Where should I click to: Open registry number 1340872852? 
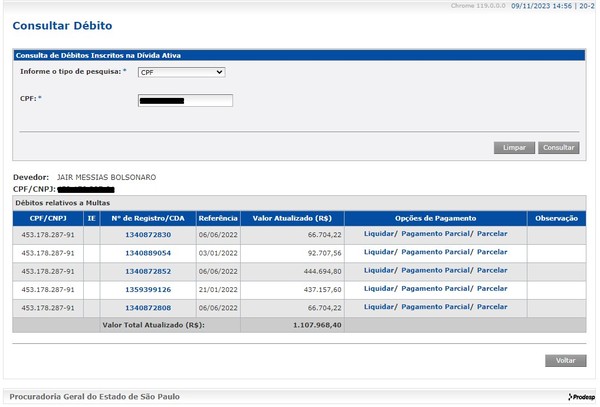(148, 271)
